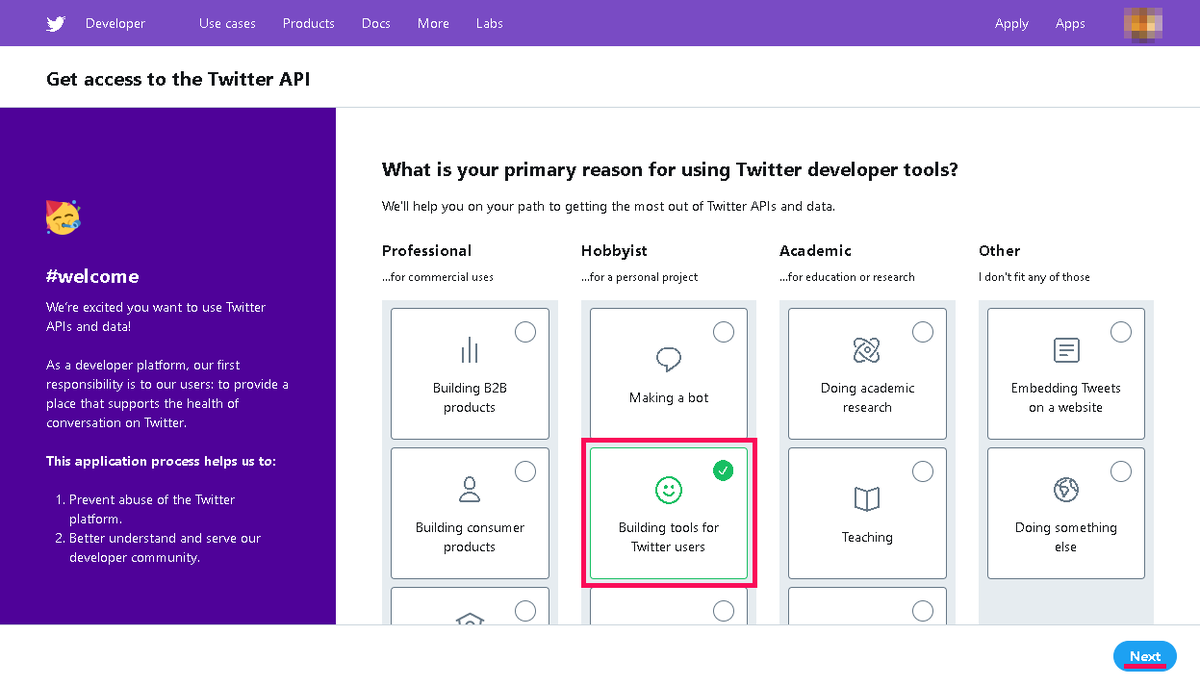Select the Making a bot radio button
This screenshot has height=686, width=1200.
coord(724,332)
